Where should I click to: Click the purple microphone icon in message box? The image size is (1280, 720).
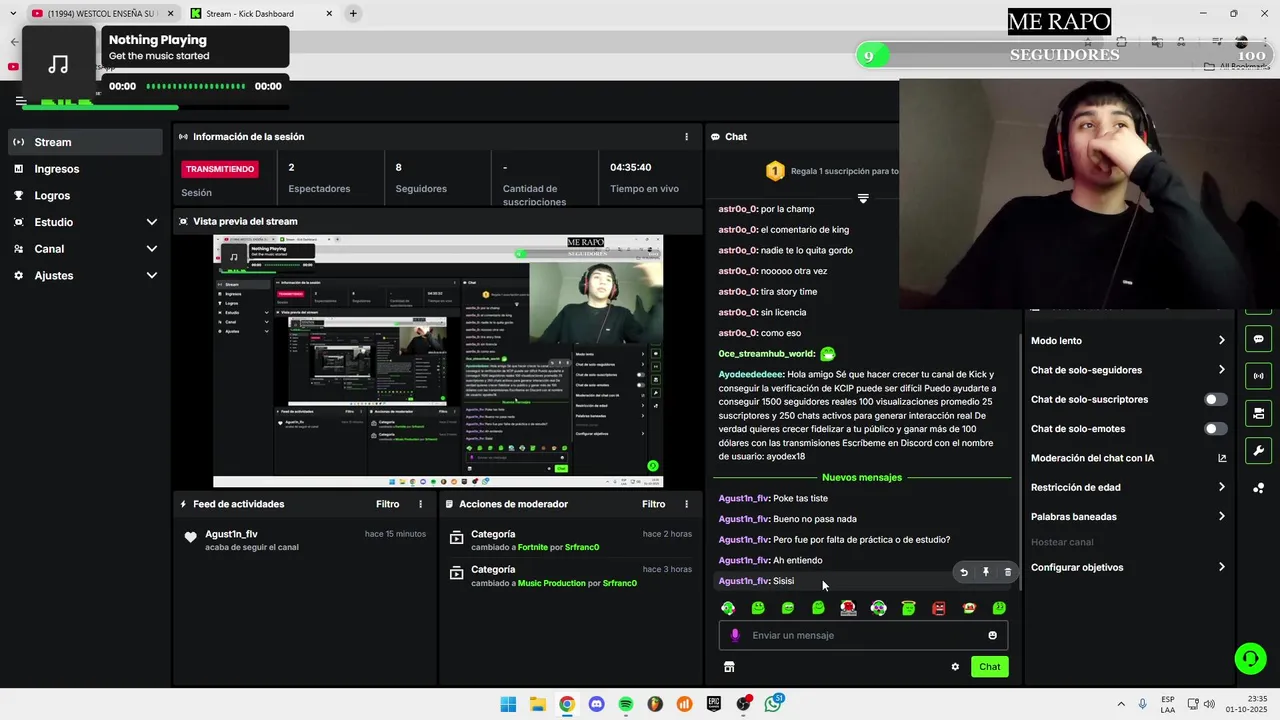pyautogui.click(x=735, y=635)
